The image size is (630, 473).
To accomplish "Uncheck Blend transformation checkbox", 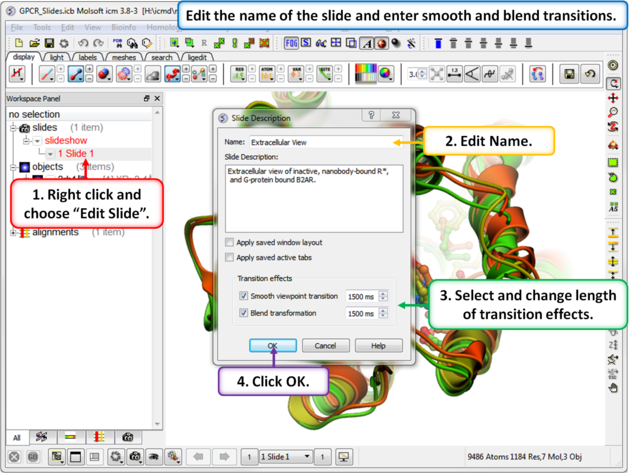I will 244,313.
